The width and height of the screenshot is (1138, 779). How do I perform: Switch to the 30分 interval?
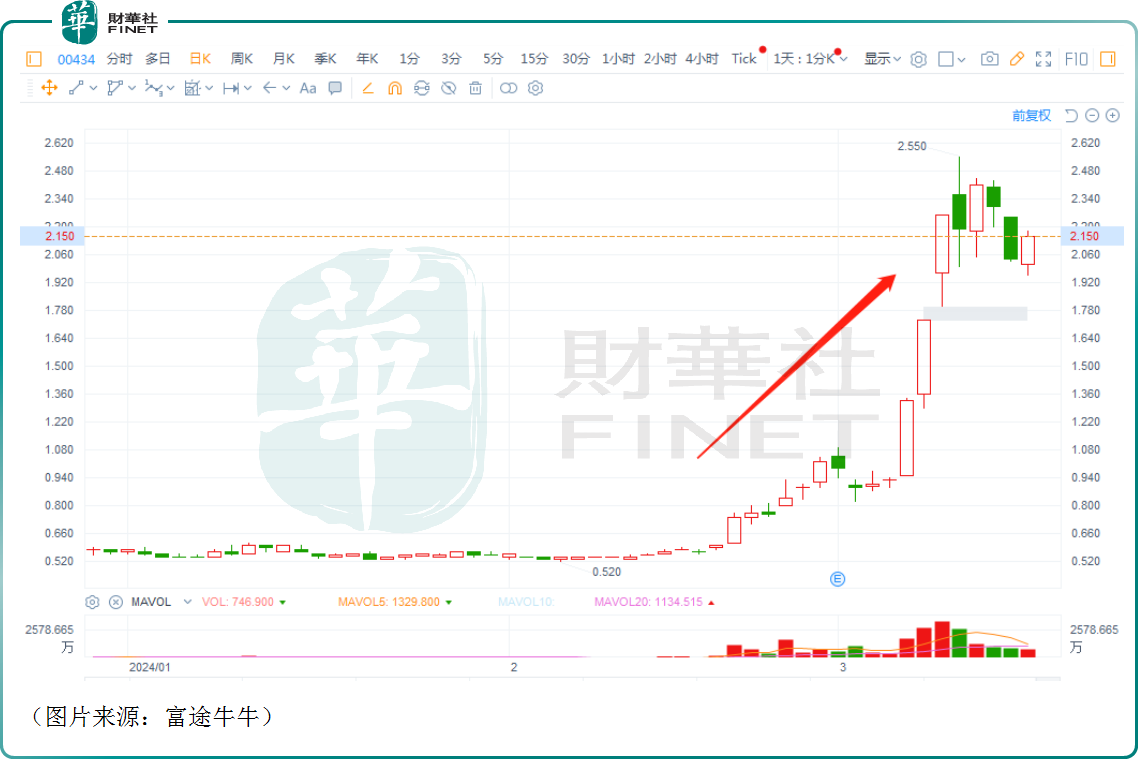point(576,59)
